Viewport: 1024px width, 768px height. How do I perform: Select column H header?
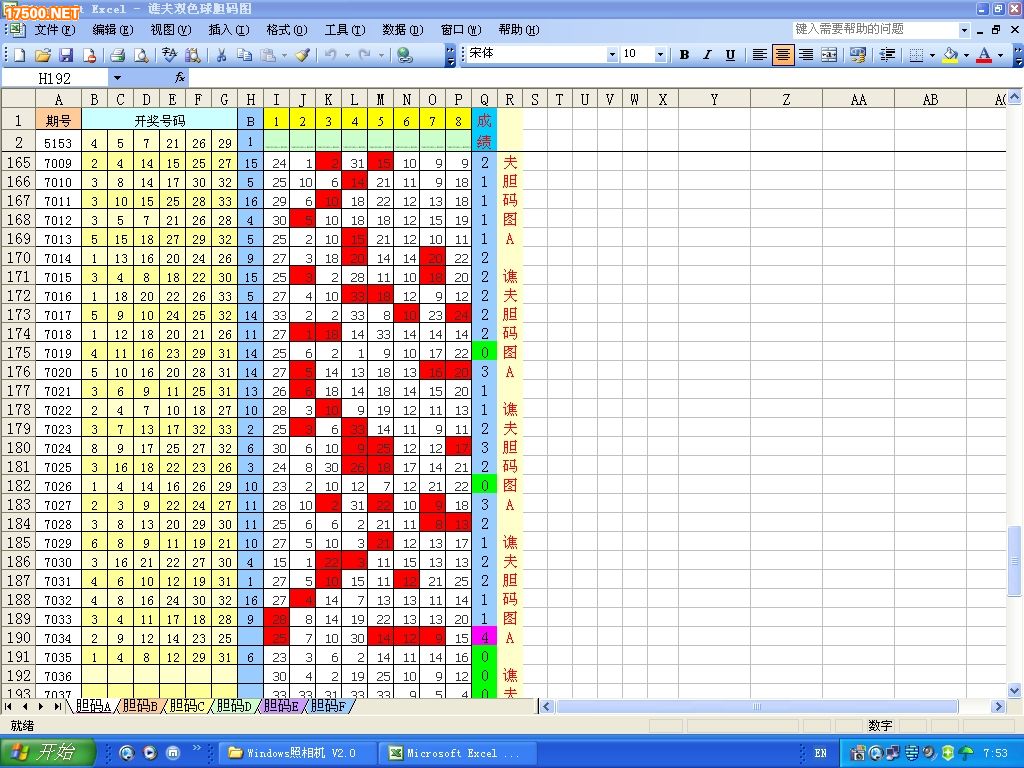coord(250,99)
